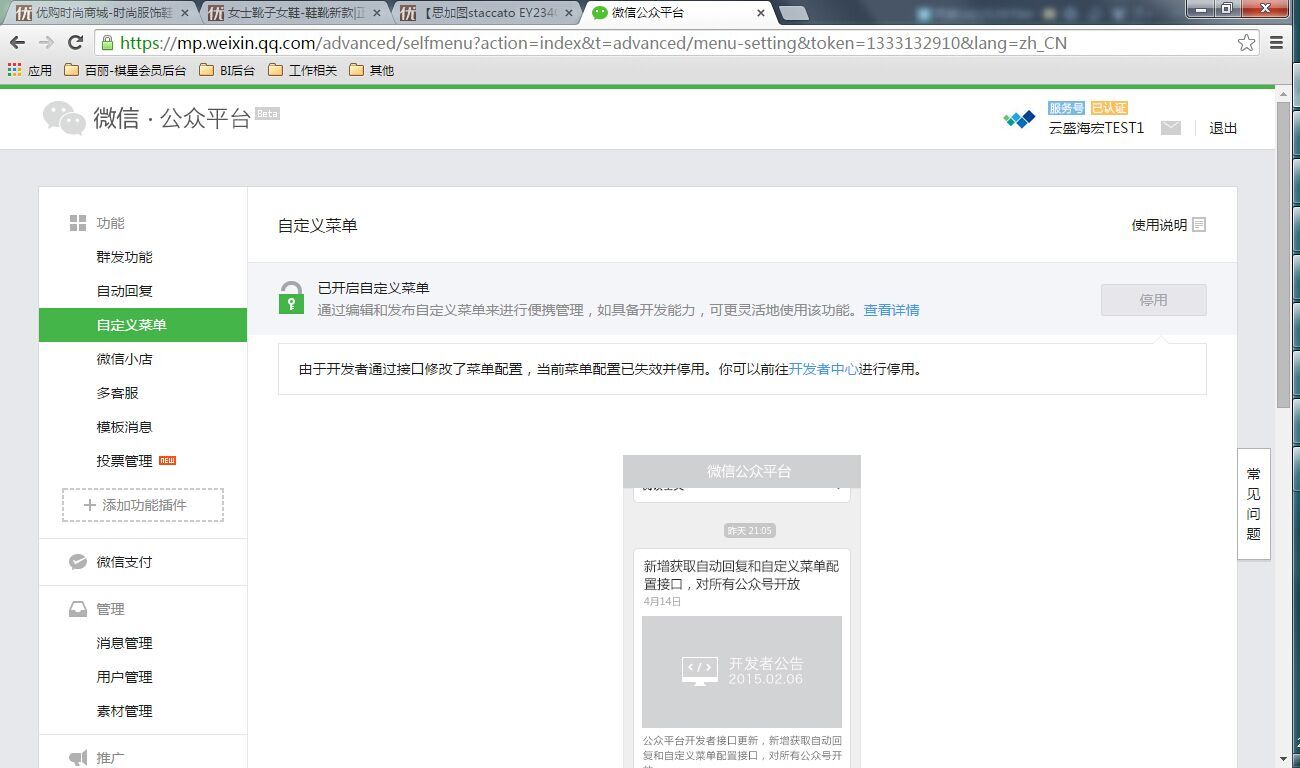
Task: Click the green padlock in the address bar
Action: pos(107,43)
